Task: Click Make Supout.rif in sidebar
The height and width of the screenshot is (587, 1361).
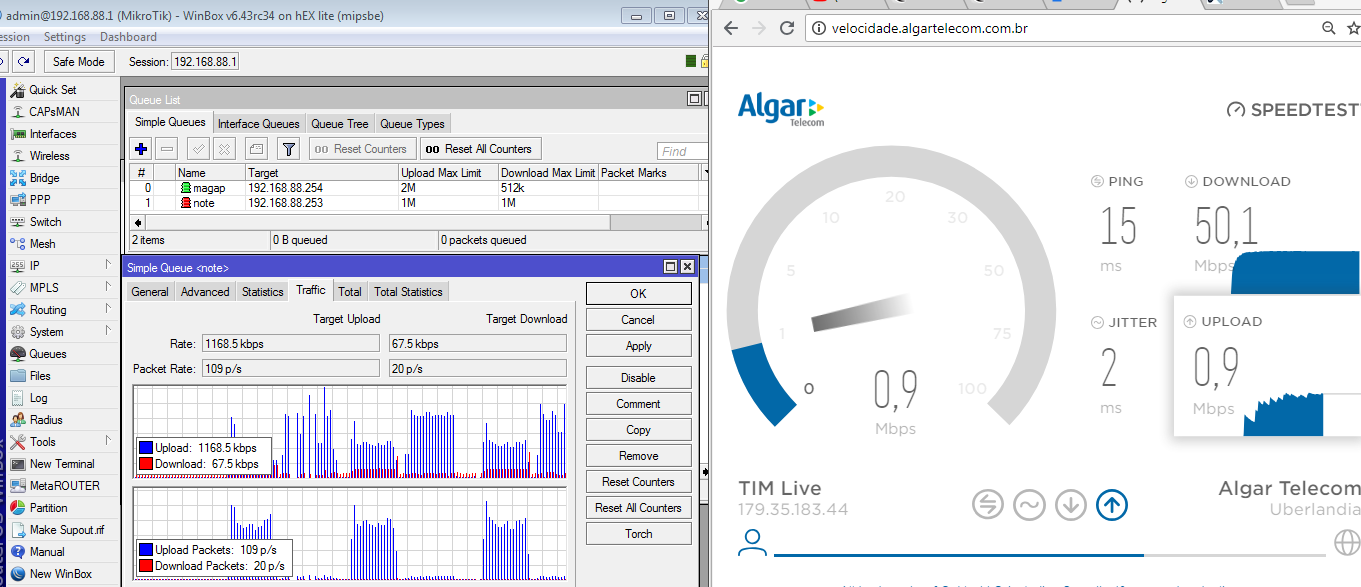Action: pos(67,530)
